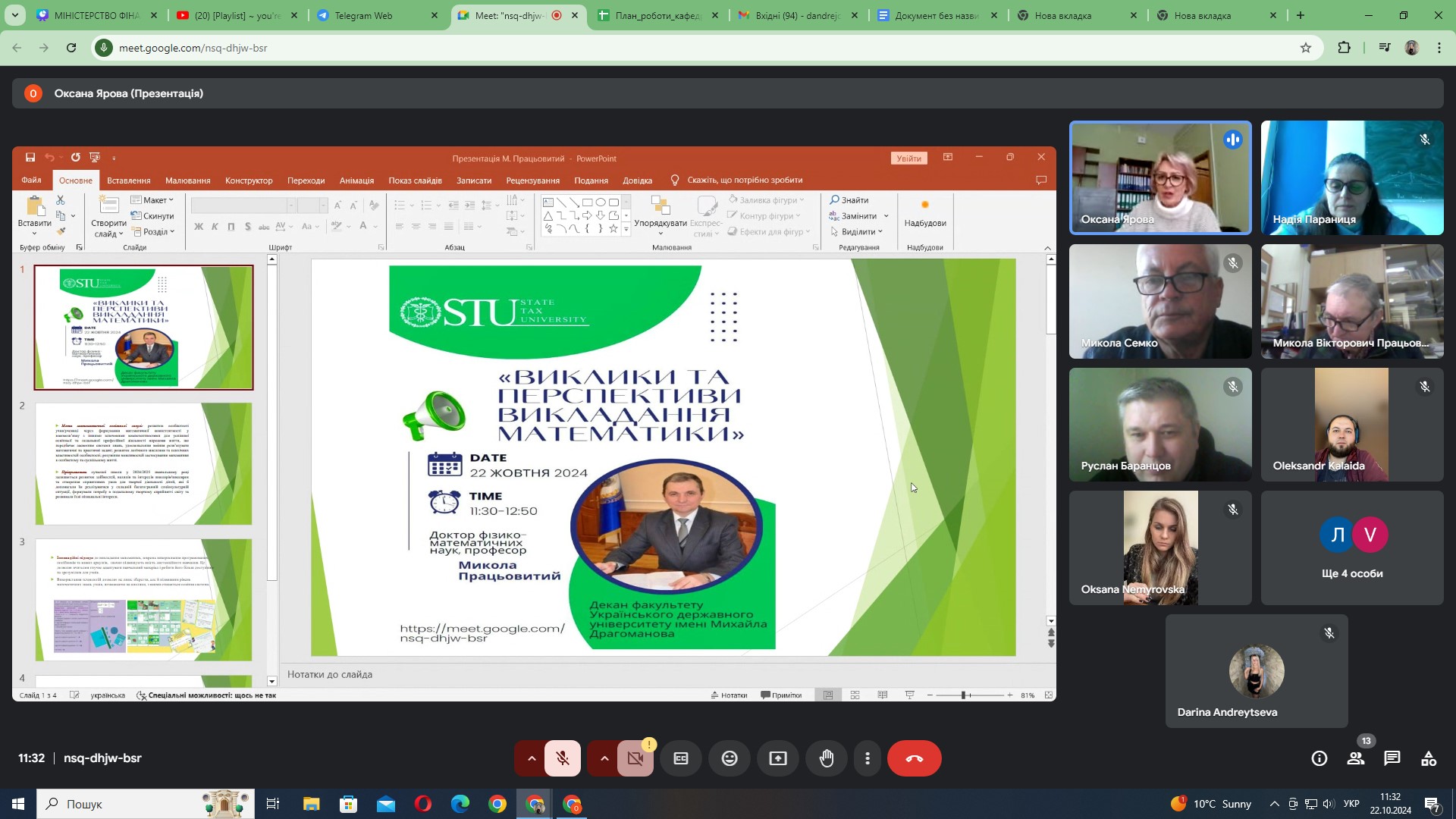The height and width of the screenshot is (819, 1456).
Task: Leave the call with red hangup button
Action: pos(915,758)
